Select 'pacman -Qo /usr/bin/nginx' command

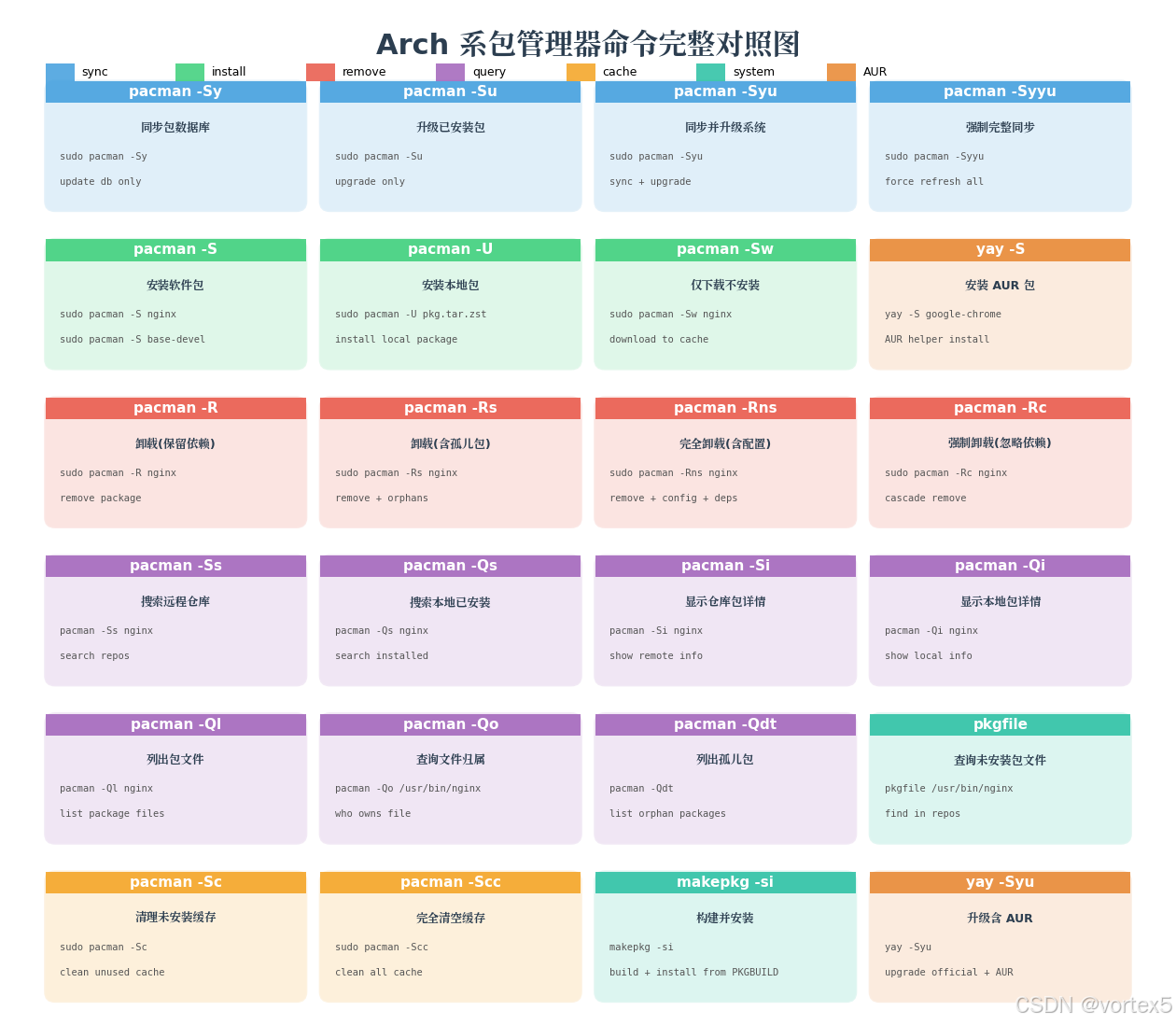408,789
